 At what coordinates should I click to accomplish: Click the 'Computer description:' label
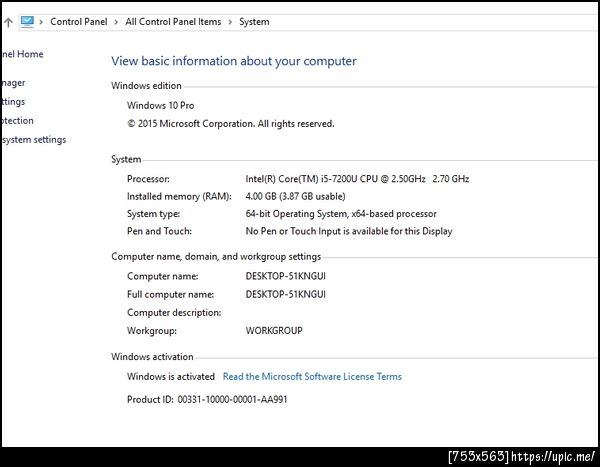tap(174, 313)
